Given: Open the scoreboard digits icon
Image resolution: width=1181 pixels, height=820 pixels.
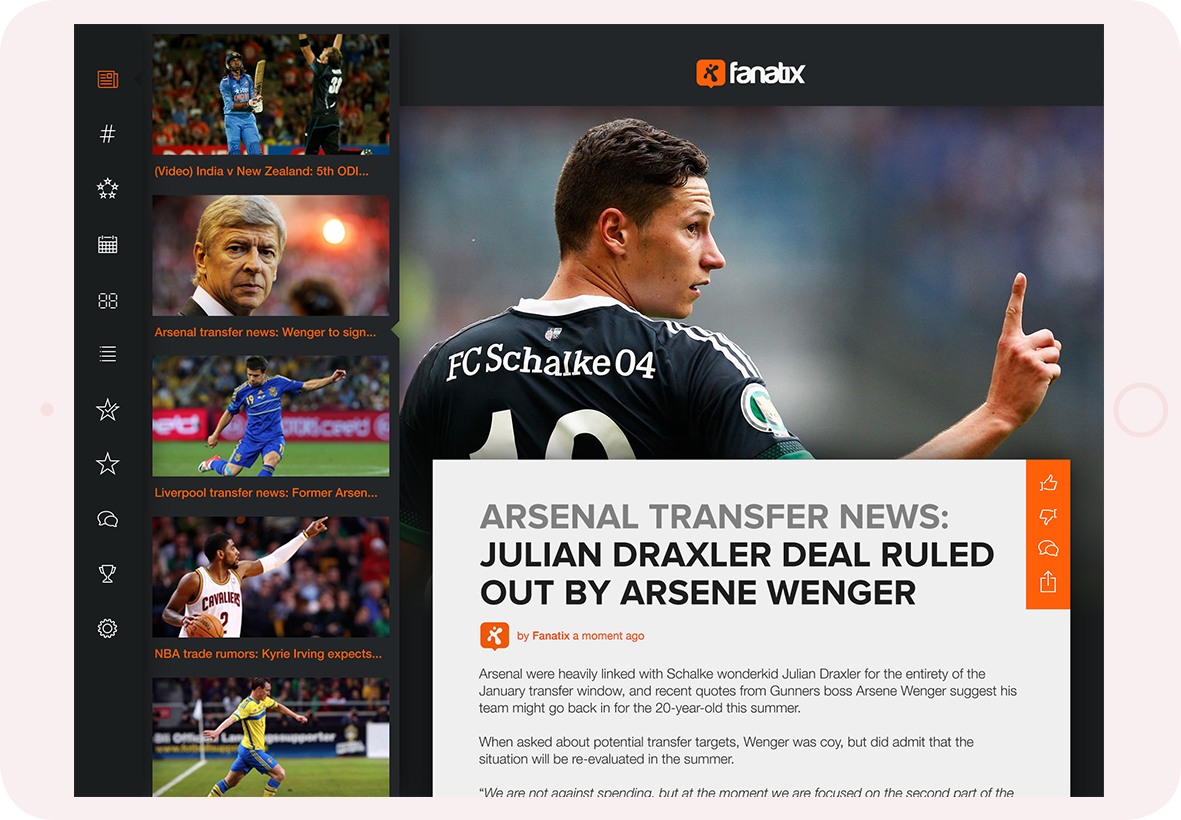Looking at the screenshot, I should click(x=108, y=300).
